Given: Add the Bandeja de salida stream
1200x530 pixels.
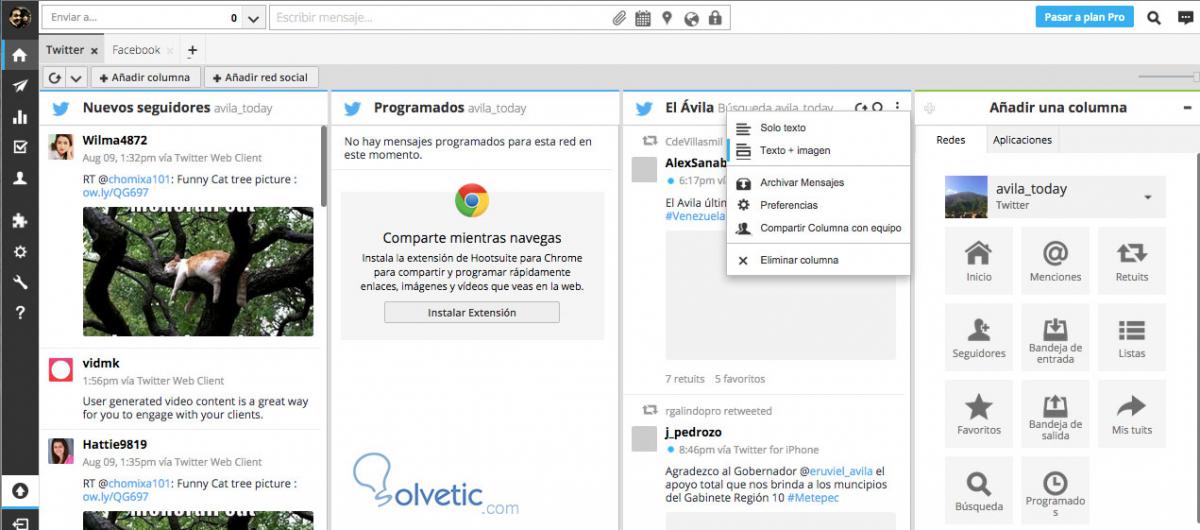Looking at the screenshot, I should click(1055, 414).
